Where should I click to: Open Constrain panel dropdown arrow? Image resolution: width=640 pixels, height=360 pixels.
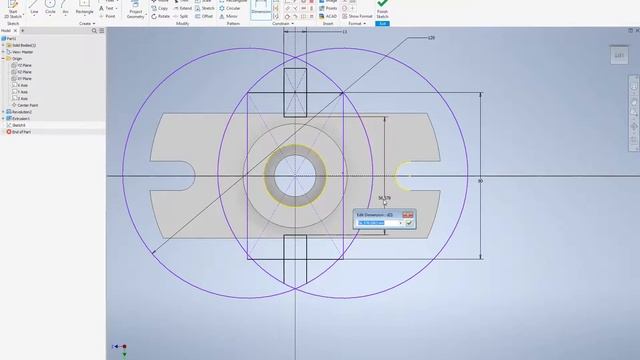pos(292,24)
